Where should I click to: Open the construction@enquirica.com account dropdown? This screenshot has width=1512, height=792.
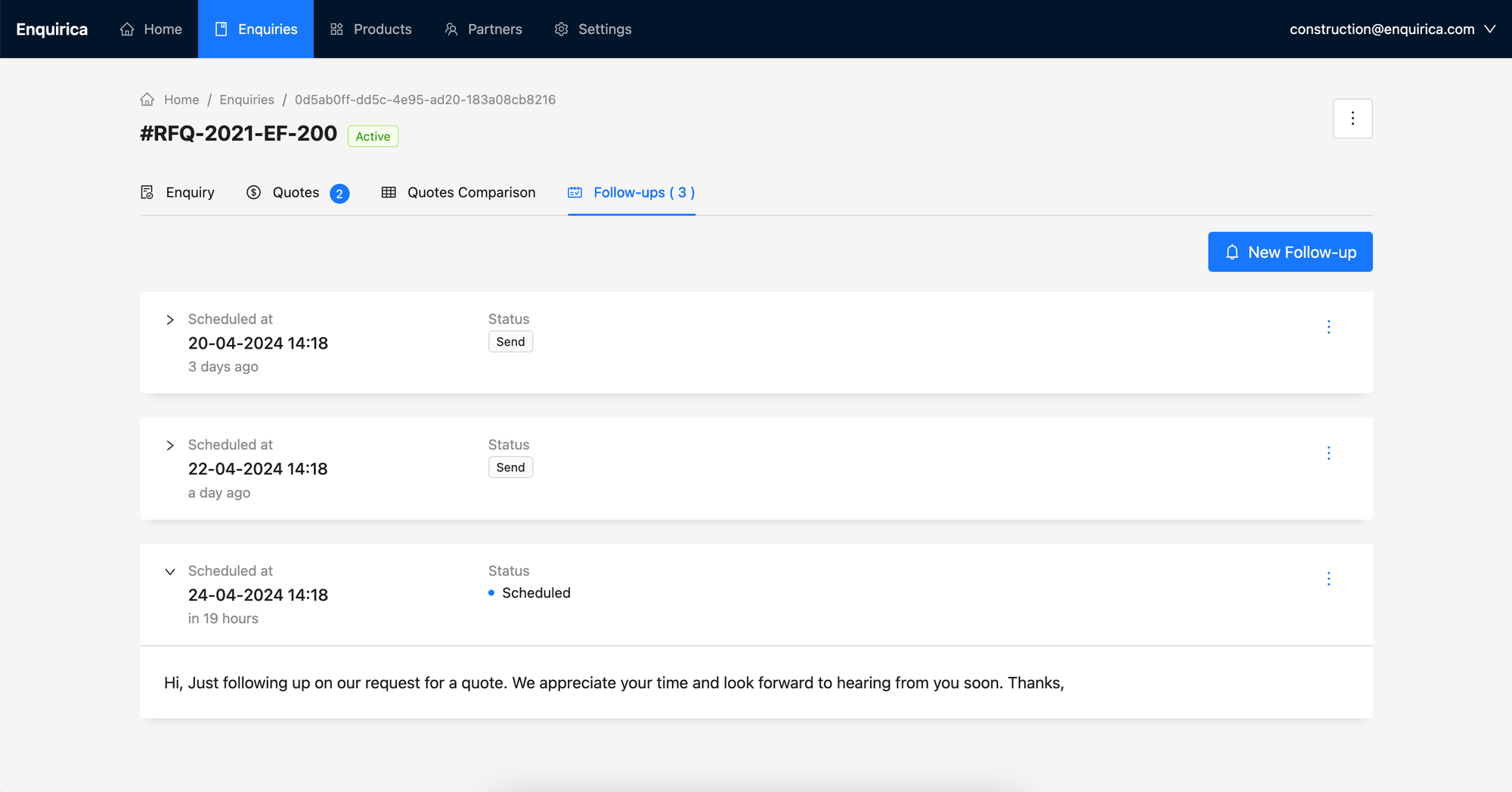tap(1392, 29)
